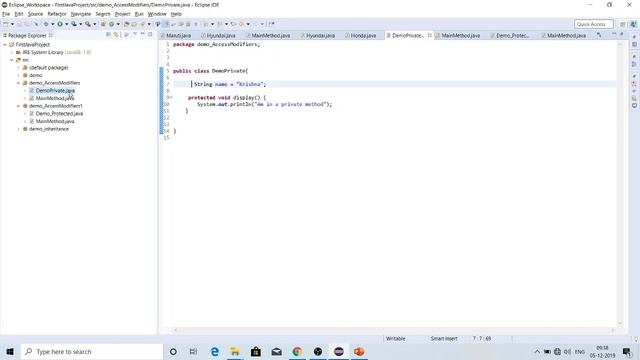This screenshot has height=360, width=640.
Task: Click the Open Type toolbar icon
Action: tap(127, 24)
